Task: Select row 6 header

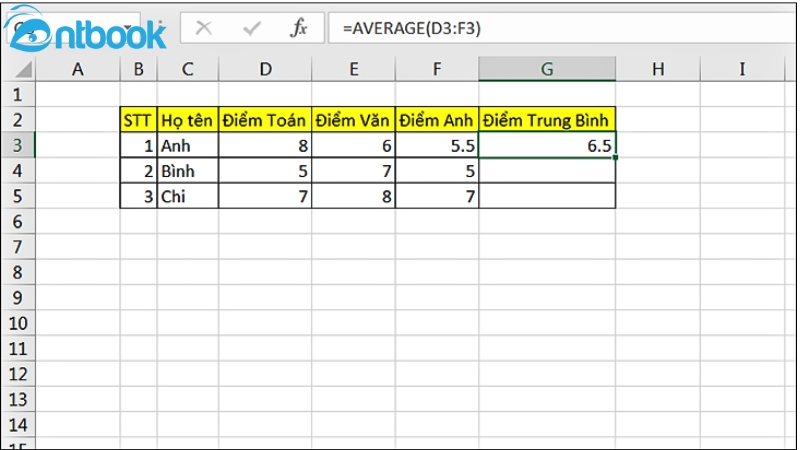Action: (18, 221)
